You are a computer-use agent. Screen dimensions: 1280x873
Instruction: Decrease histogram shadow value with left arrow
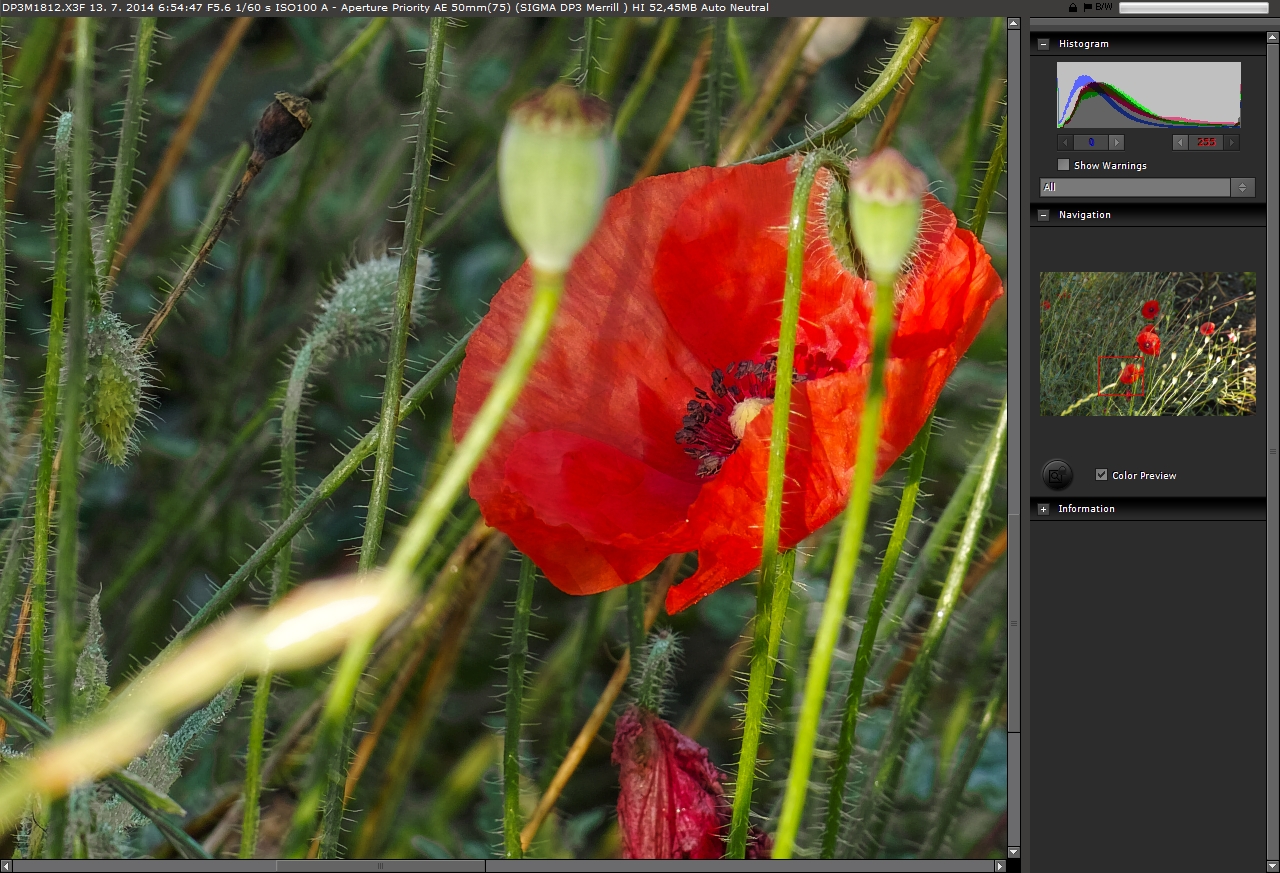1066,142
